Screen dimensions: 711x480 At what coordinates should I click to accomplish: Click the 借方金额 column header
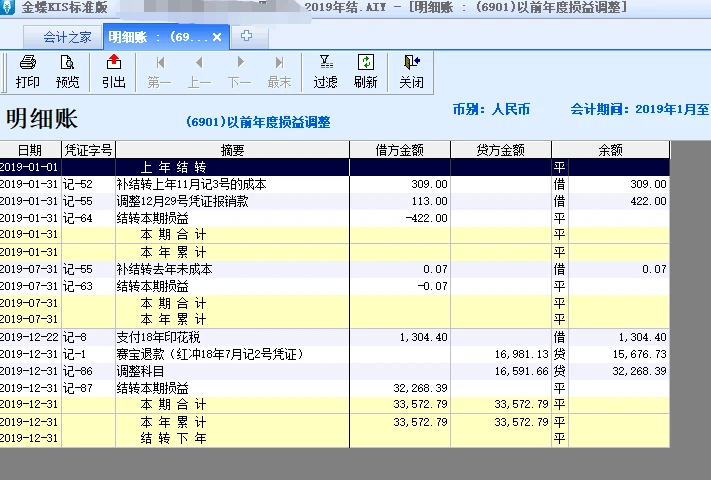tap(400, 150)
